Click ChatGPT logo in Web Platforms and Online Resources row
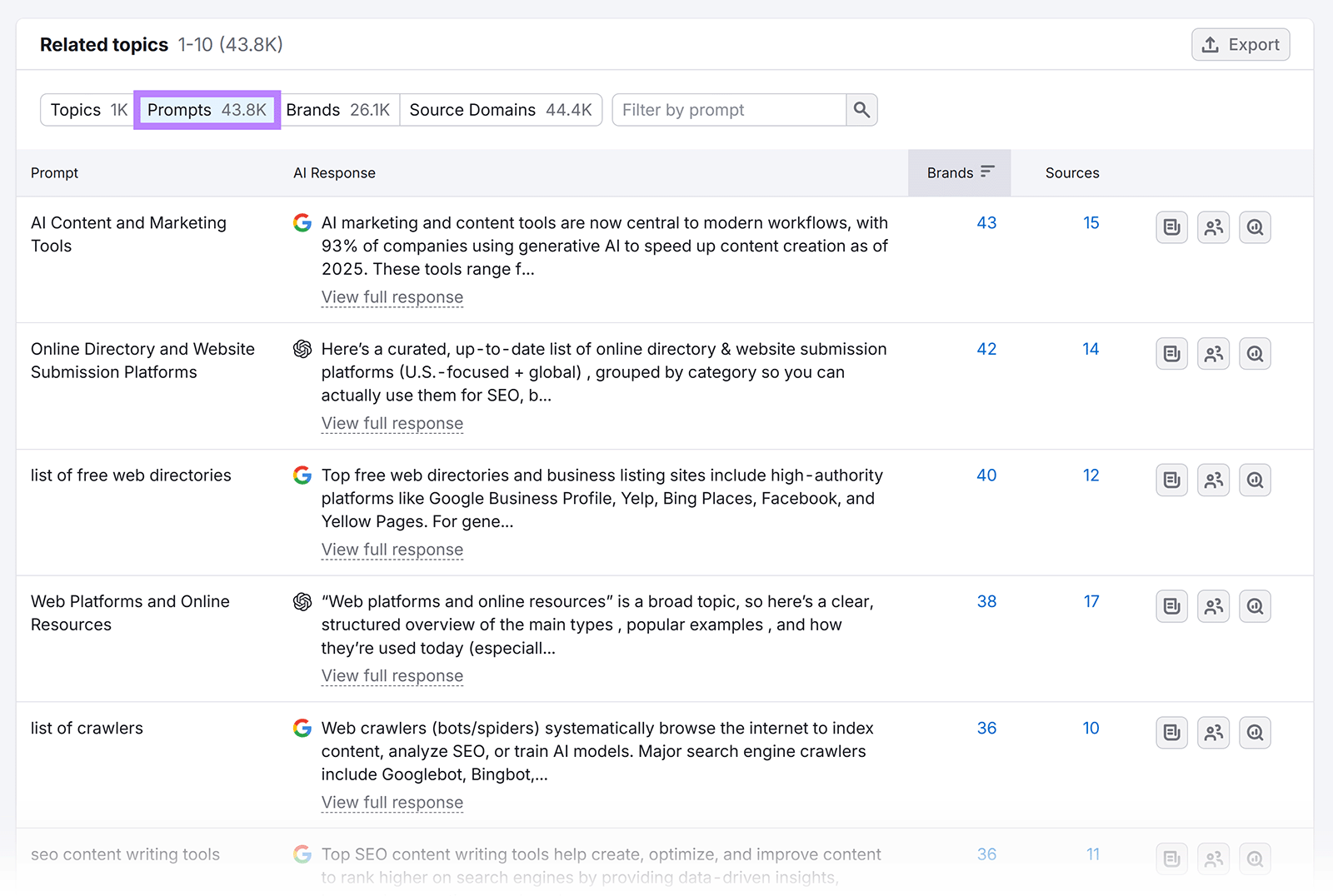Image resolution: width=1333 pixels, height=896 pixels. coord(302,601)
